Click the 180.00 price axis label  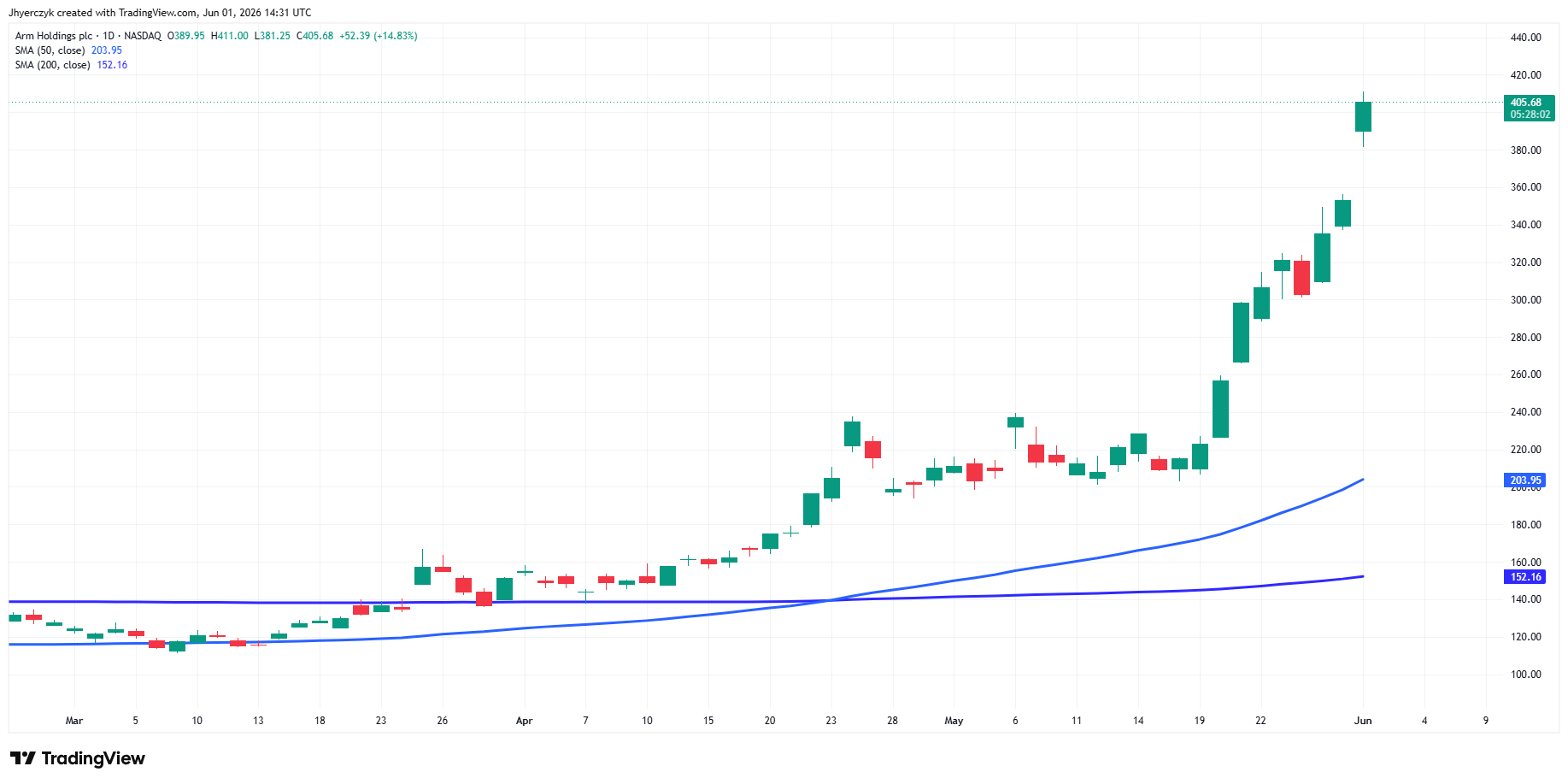point(1525,525)
